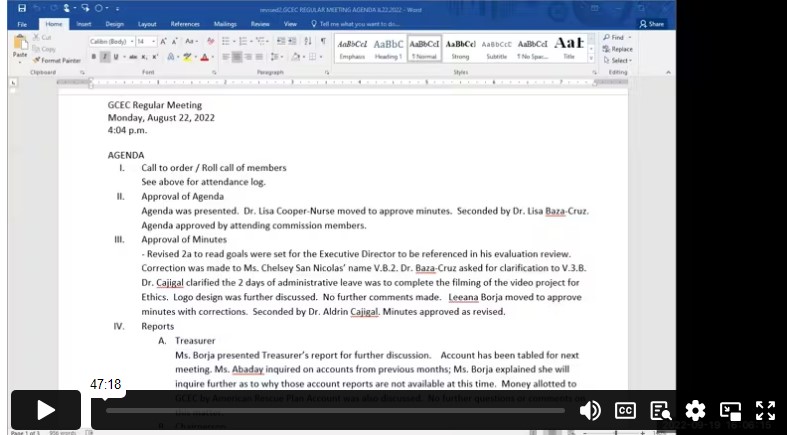Click the Bullets list icon
This screenshot has height=435, width=787.
(226, 42)
